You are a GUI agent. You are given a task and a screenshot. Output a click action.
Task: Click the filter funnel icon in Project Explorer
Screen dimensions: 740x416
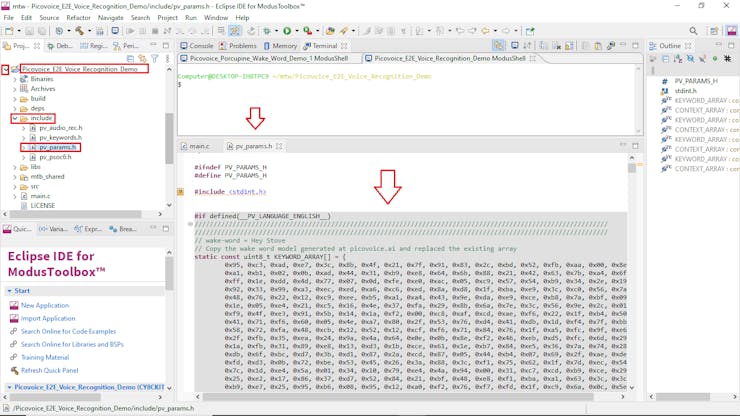pyautogui.click(x=154, y=59)
